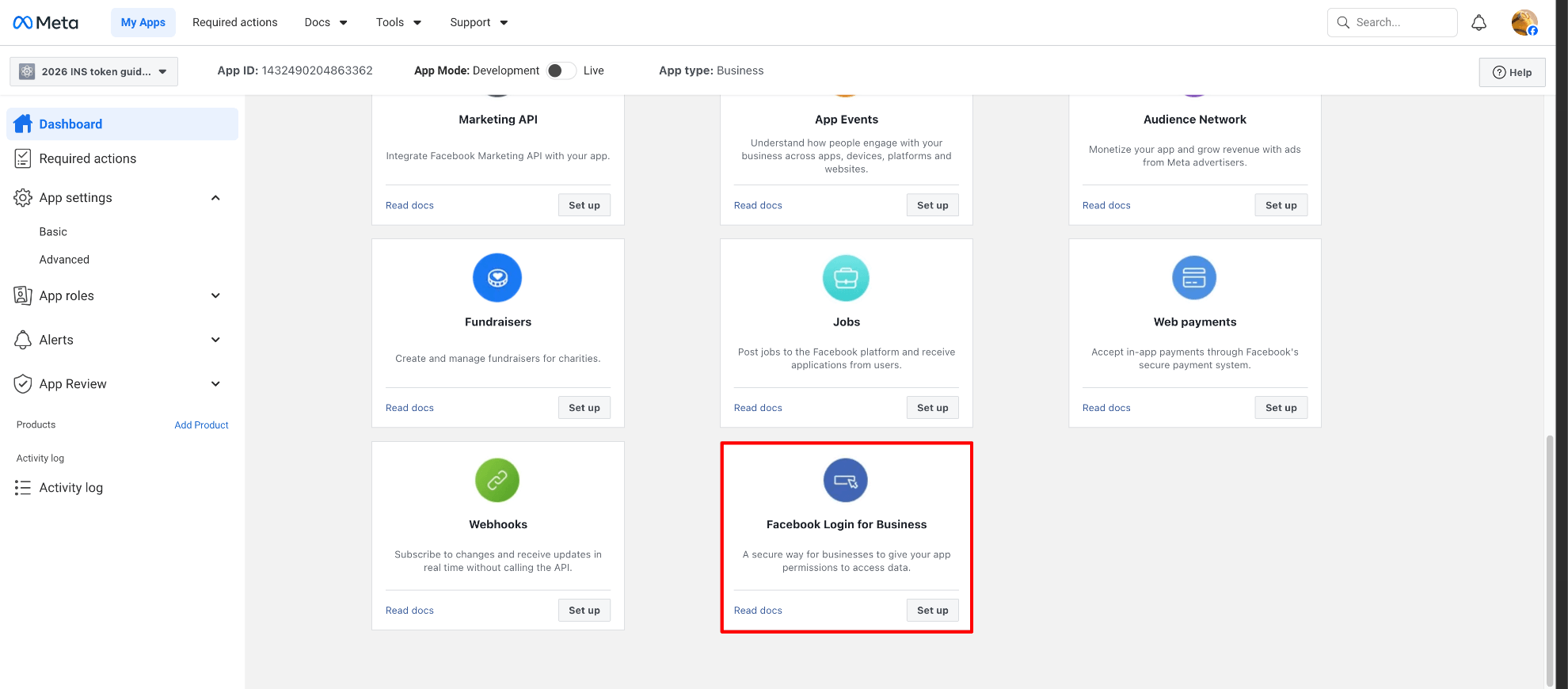The image size is (1568, 689).
Task: Open the Tools menu
Action: [x=398, y=23]
